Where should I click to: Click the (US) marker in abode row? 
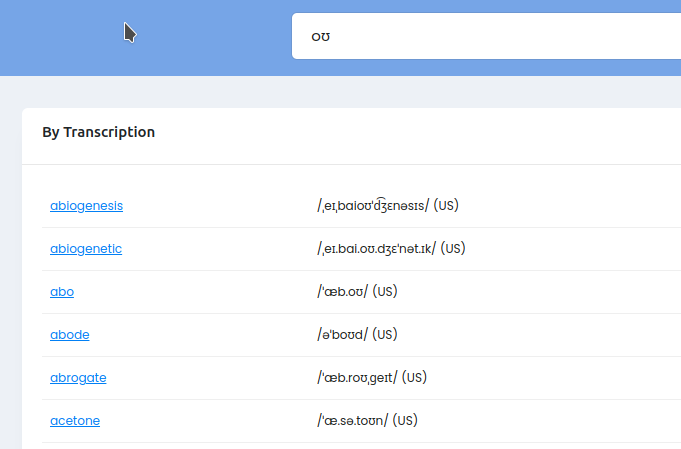click(385, 335)
